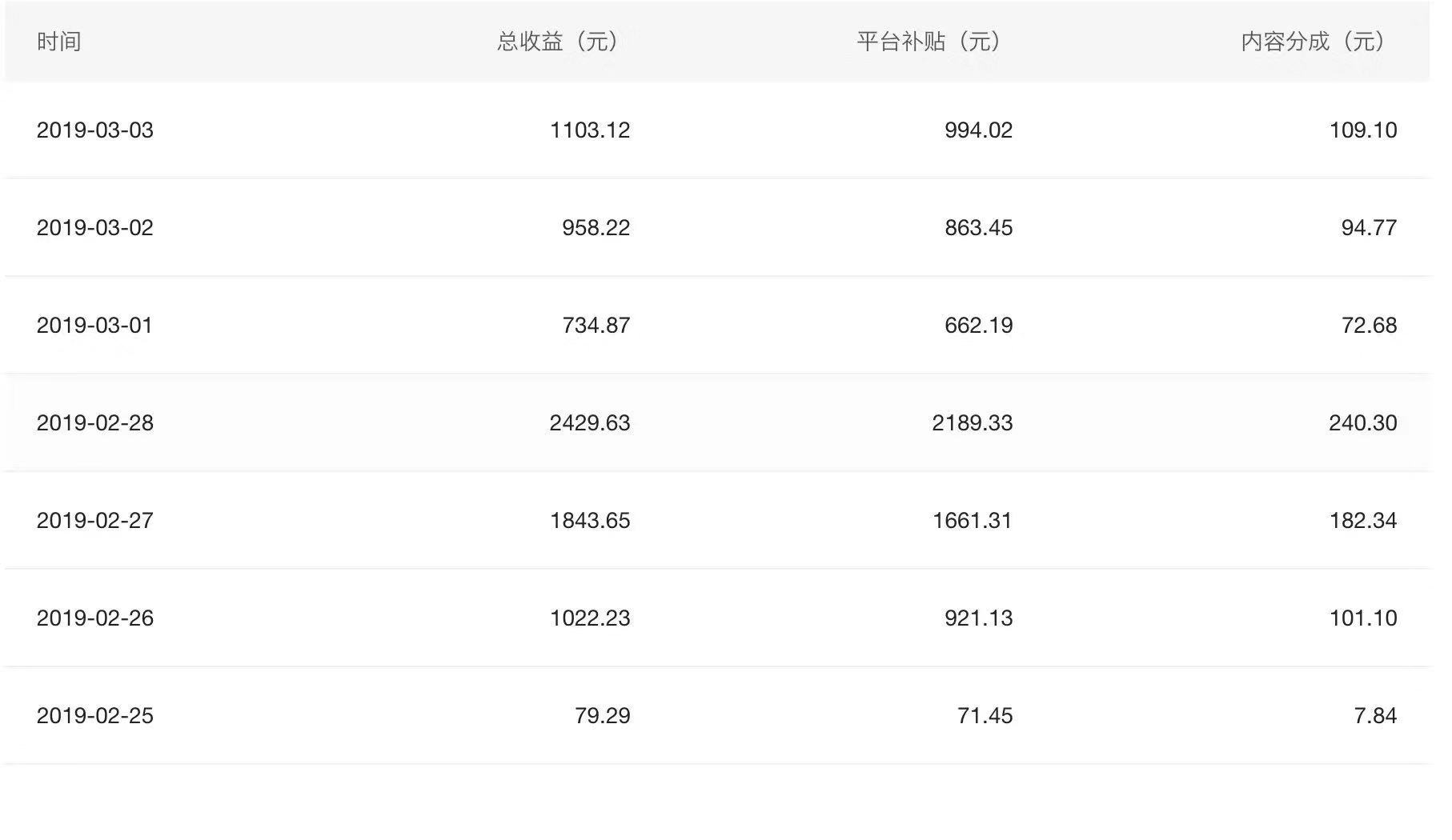Click total income value 1103.12
Image resolution: width=1452 pixels, height=840 pixels.
[x=590, y=130]
